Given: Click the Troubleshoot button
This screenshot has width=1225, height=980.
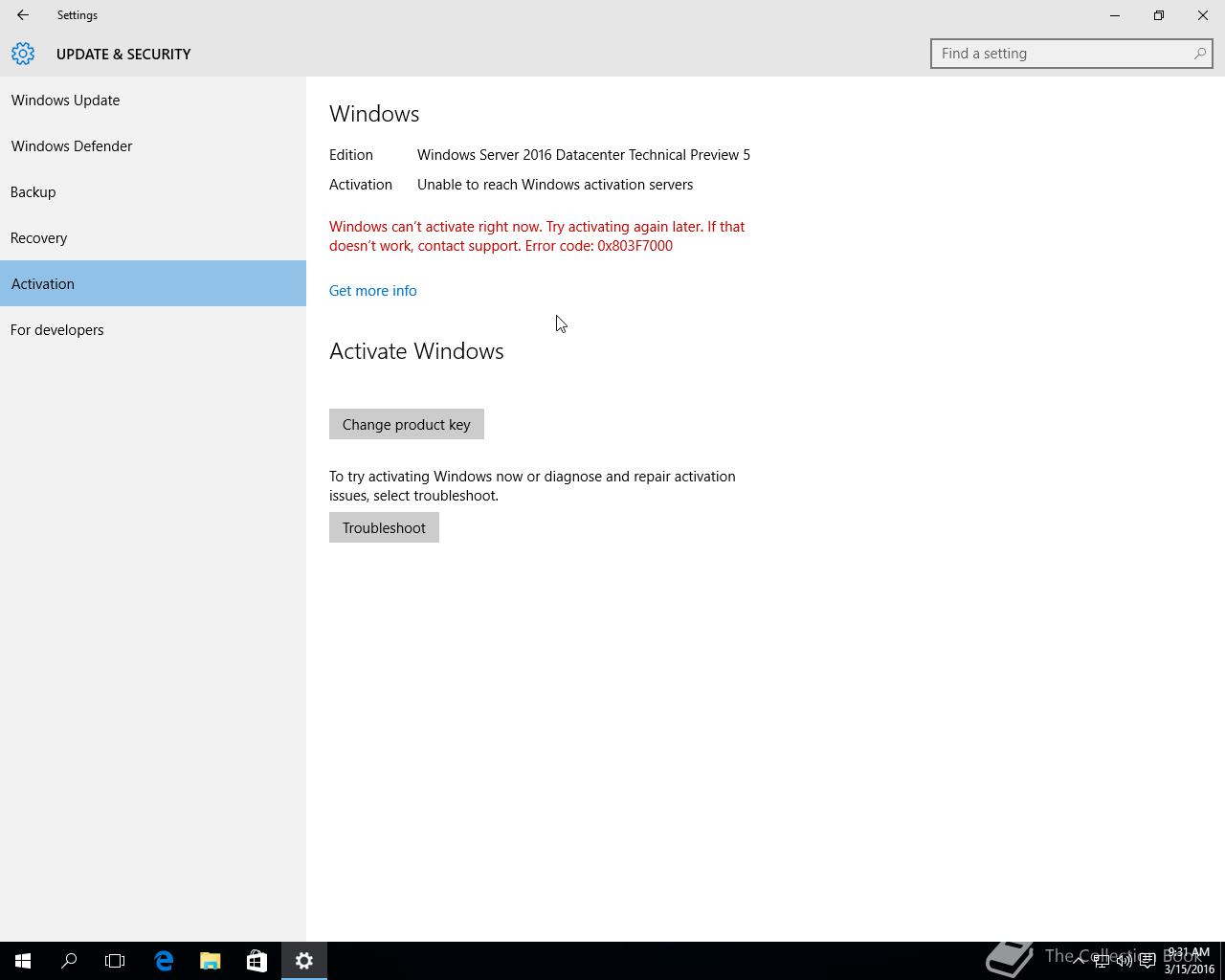Looking at the screenshot, I should point(384,527).
